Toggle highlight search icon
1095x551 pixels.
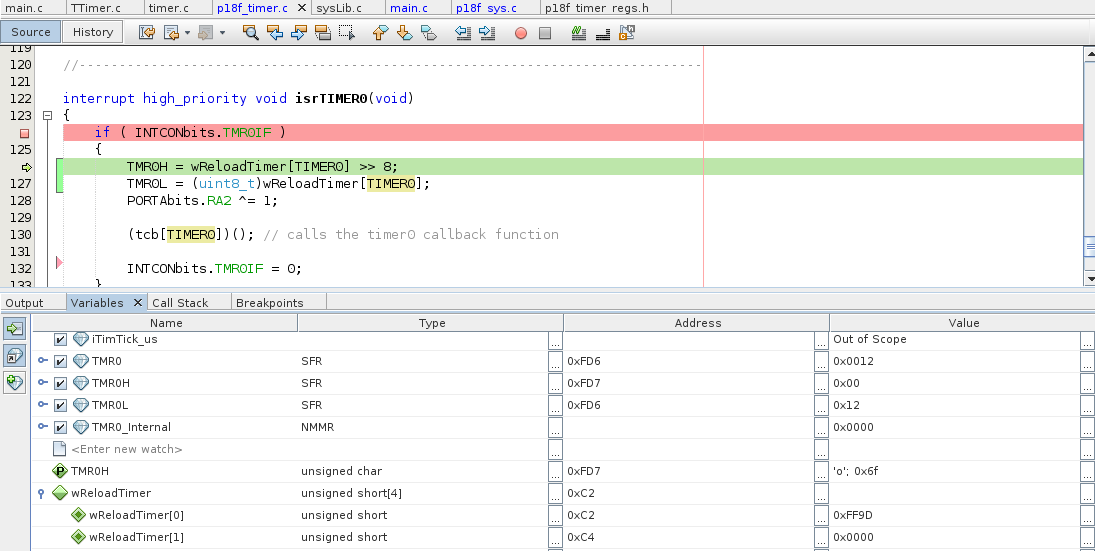[x=323, y=32]
